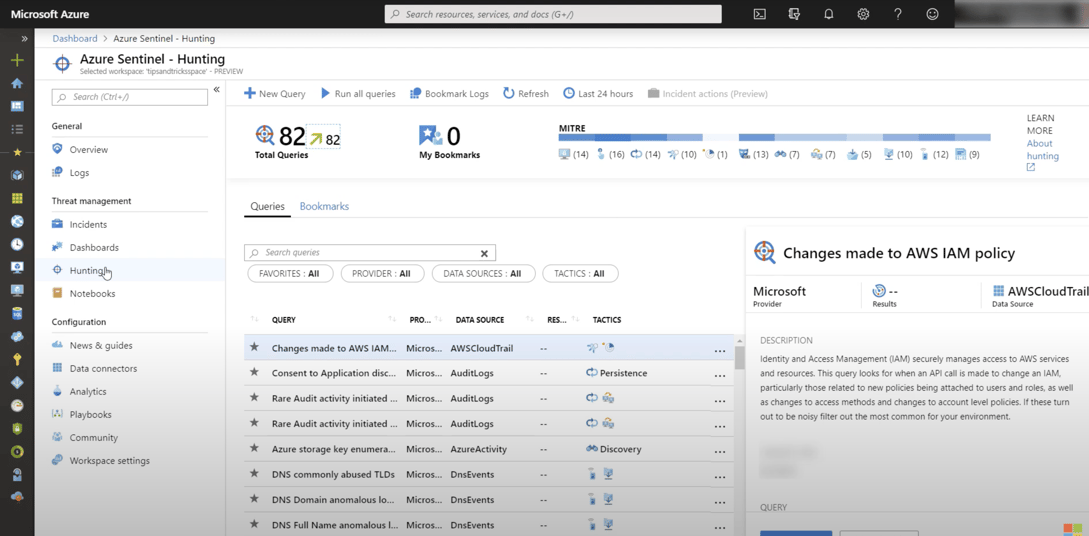
Task: Open the feedback smiley icon
Action: point(932,14)
